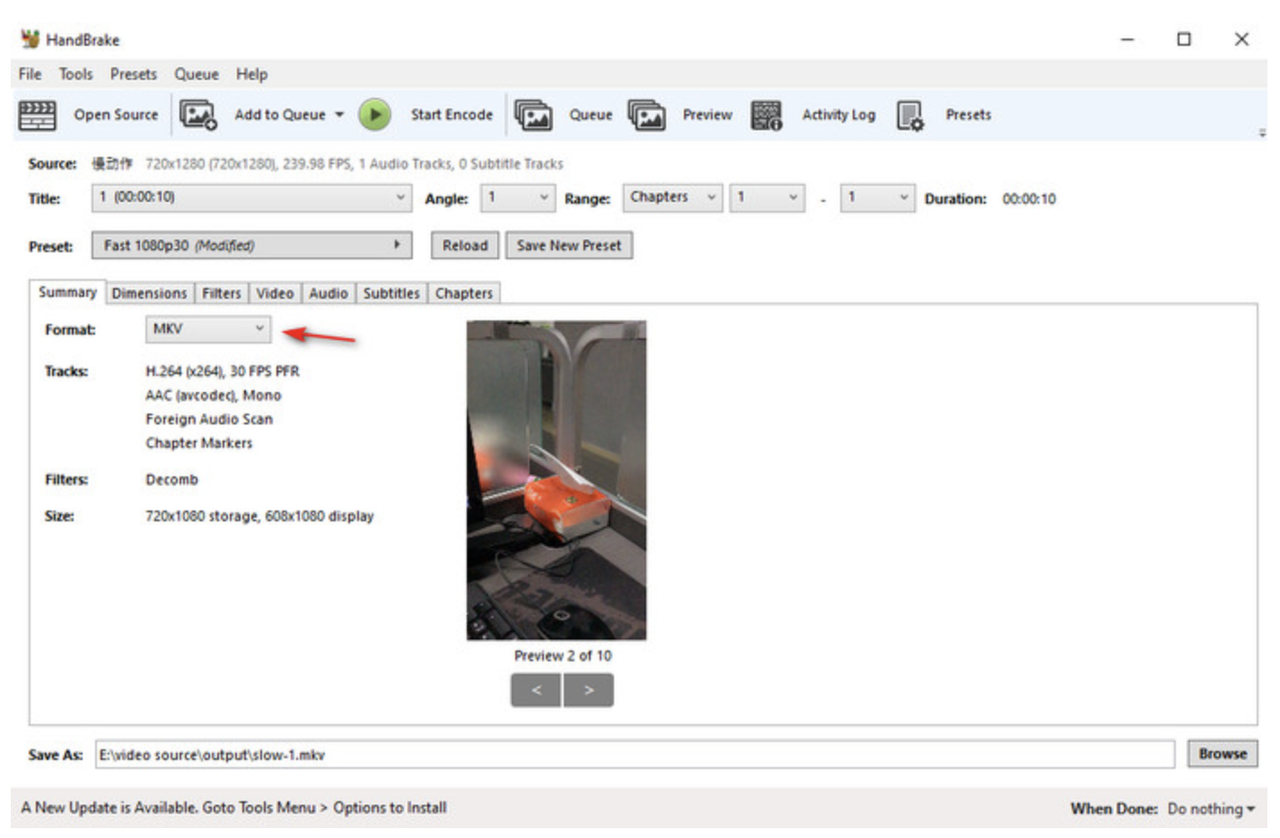
Task: Open the Fast 1080p30 preset selector
Action: click(x=252, y=245)
